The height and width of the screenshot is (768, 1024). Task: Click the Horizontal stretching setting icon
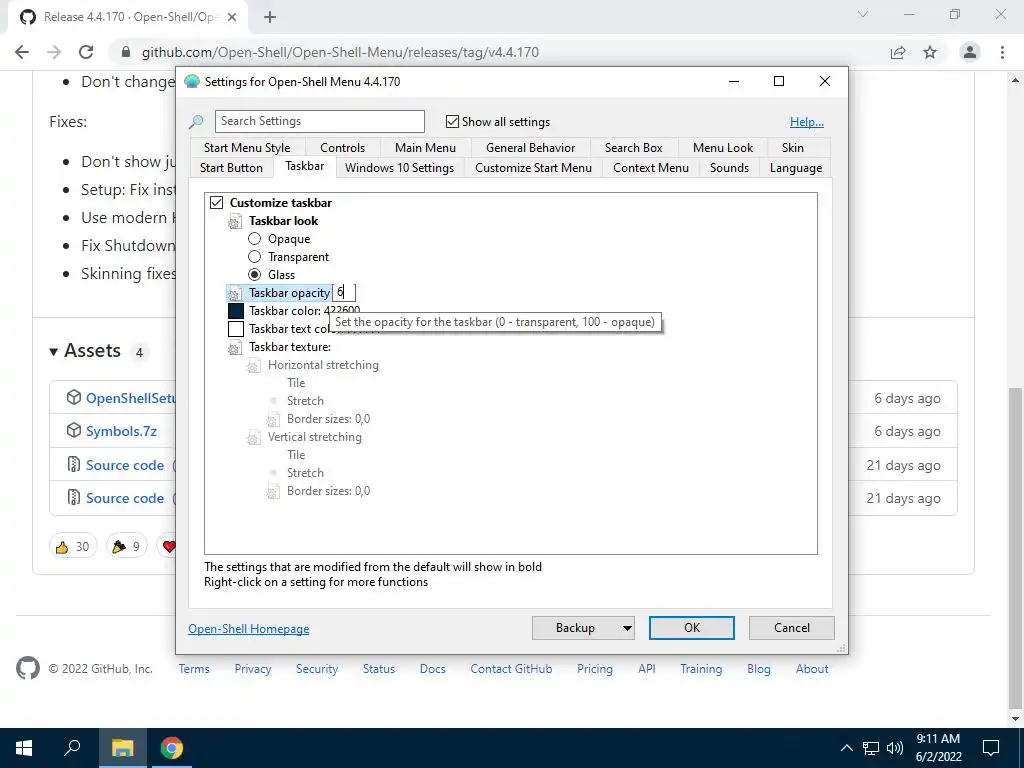(254, 365)
